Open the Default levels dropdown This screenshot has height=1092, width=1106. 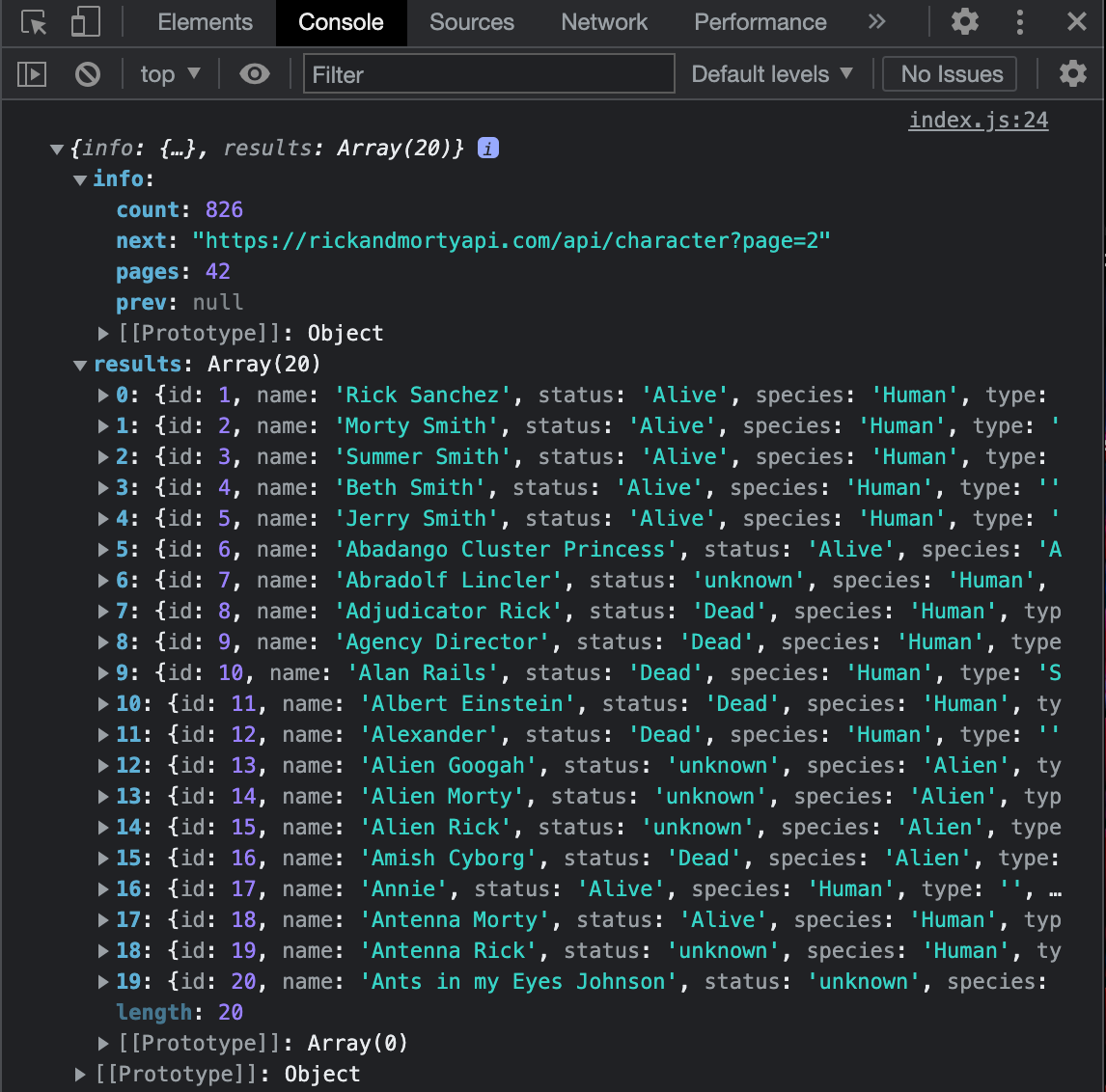[772, 74]
